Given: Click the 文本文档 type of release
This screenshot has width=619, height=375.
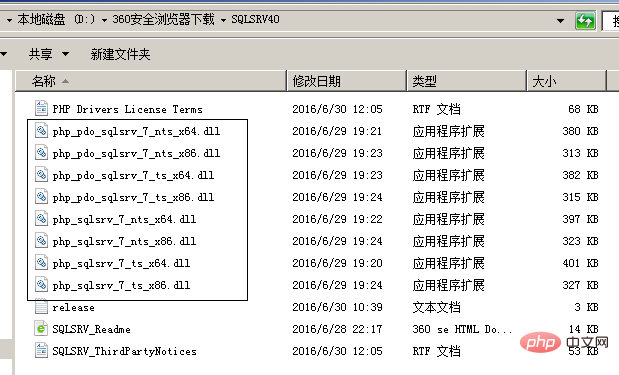Looking at the screenshot, I should pyautogui.click(x=437, y=307).
